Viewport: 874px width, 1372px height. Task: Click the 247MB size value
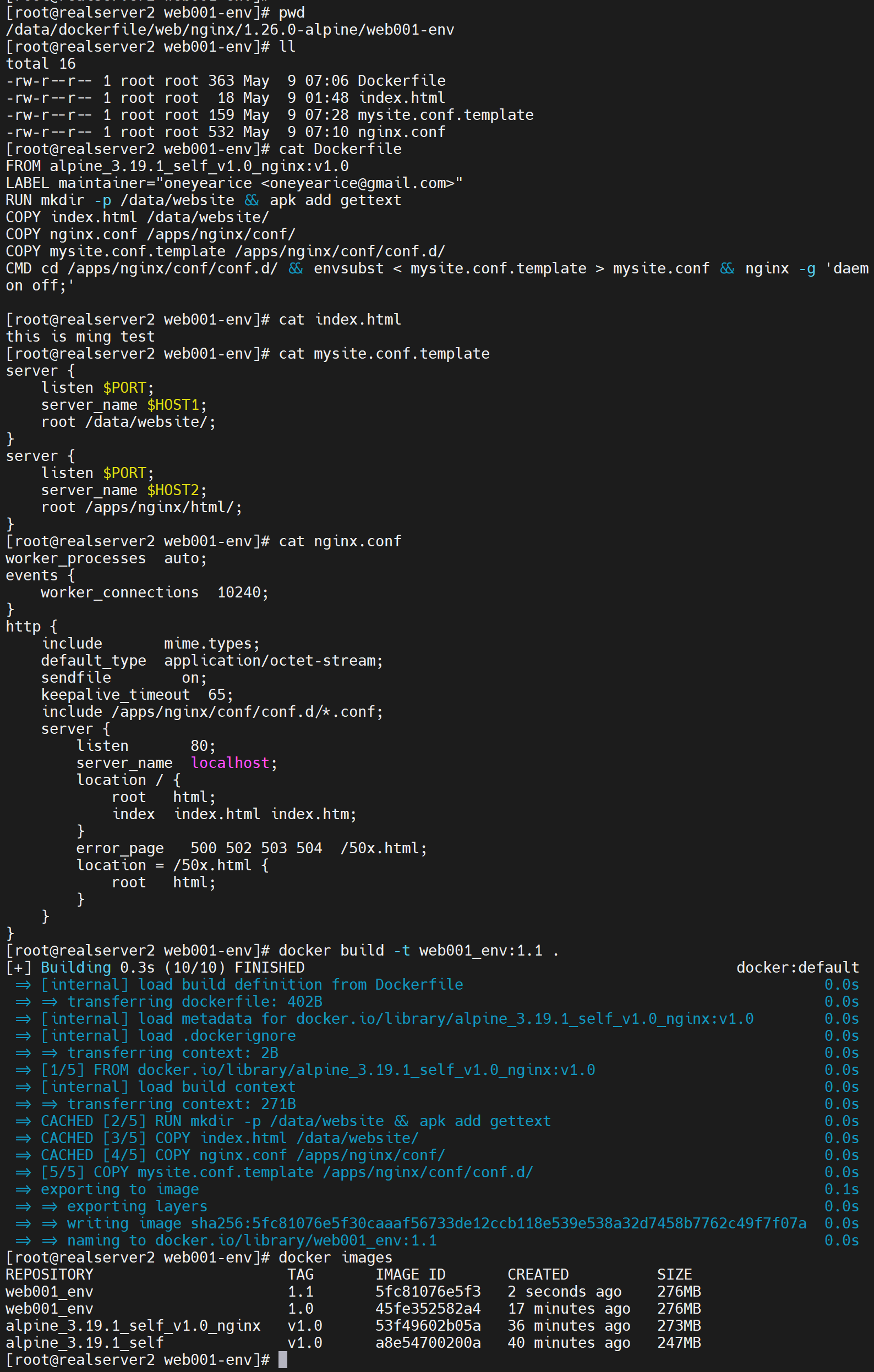(679, 1342)
